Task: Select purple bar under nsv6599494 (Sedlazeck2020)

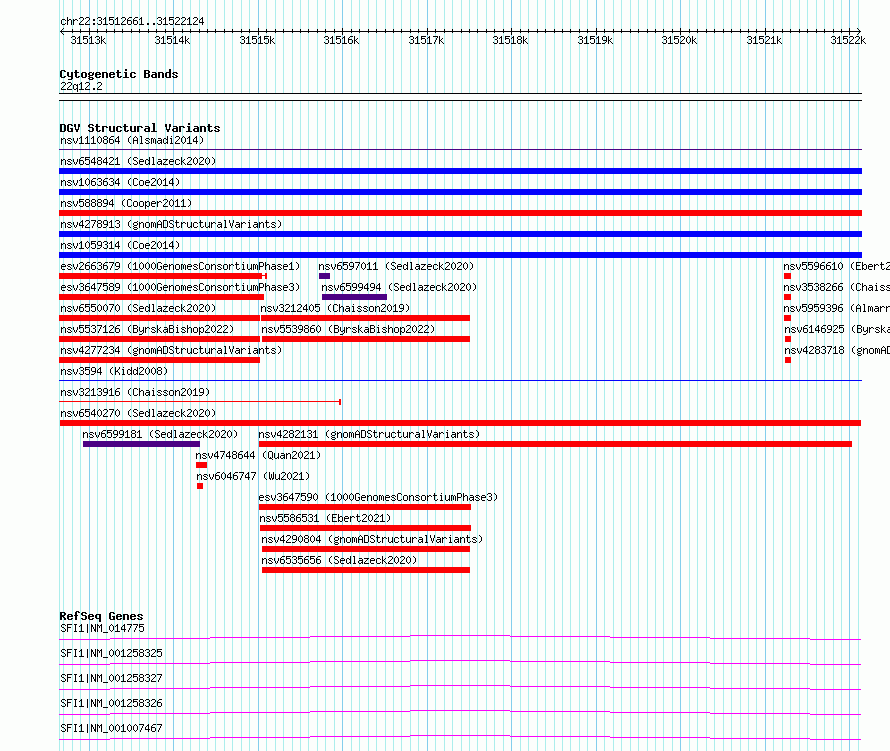Action: click(x=354, y=297)
